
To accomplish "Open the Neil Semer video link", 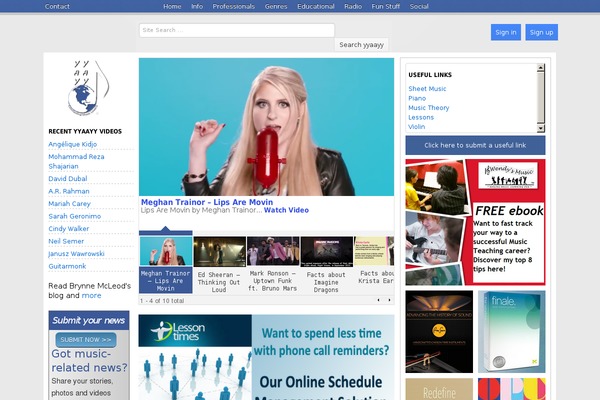I will pos(66,241).
